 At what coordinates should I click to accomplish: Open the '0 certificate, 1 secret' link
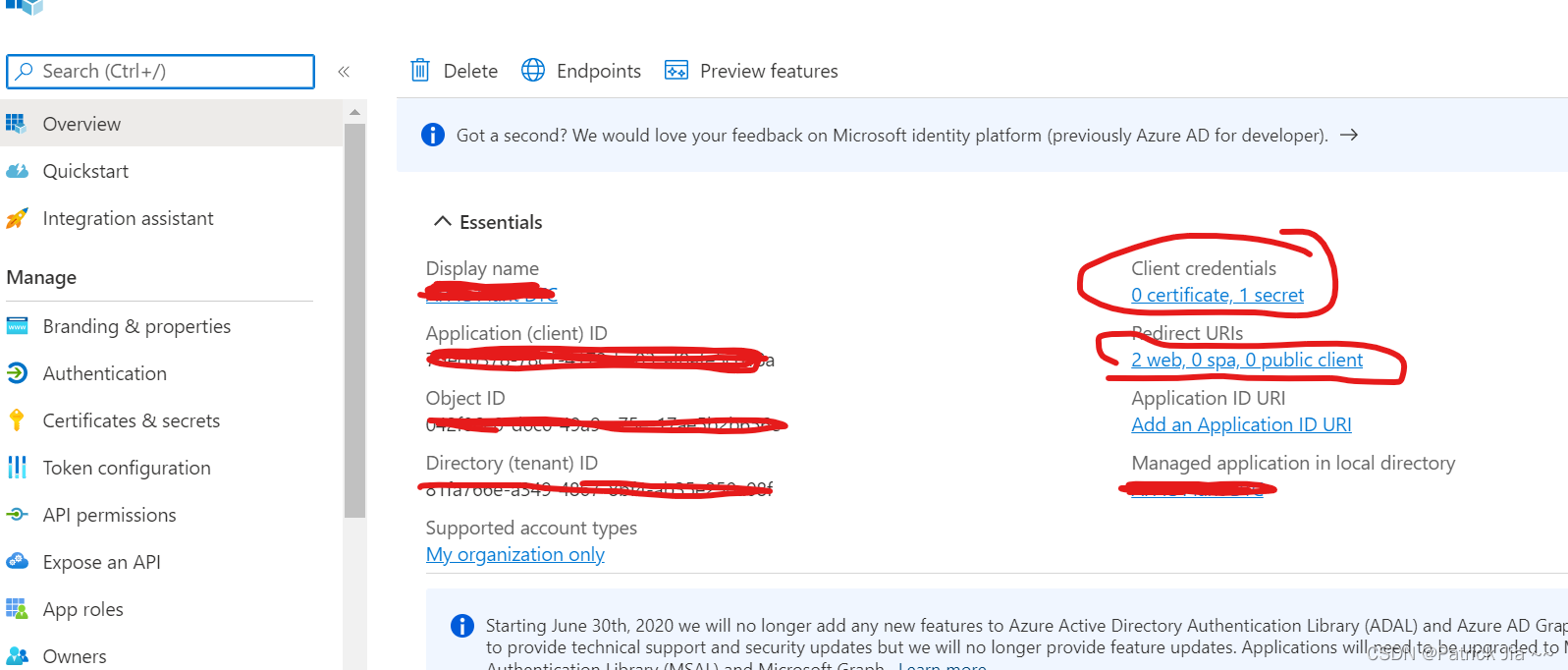[1217, 295]
